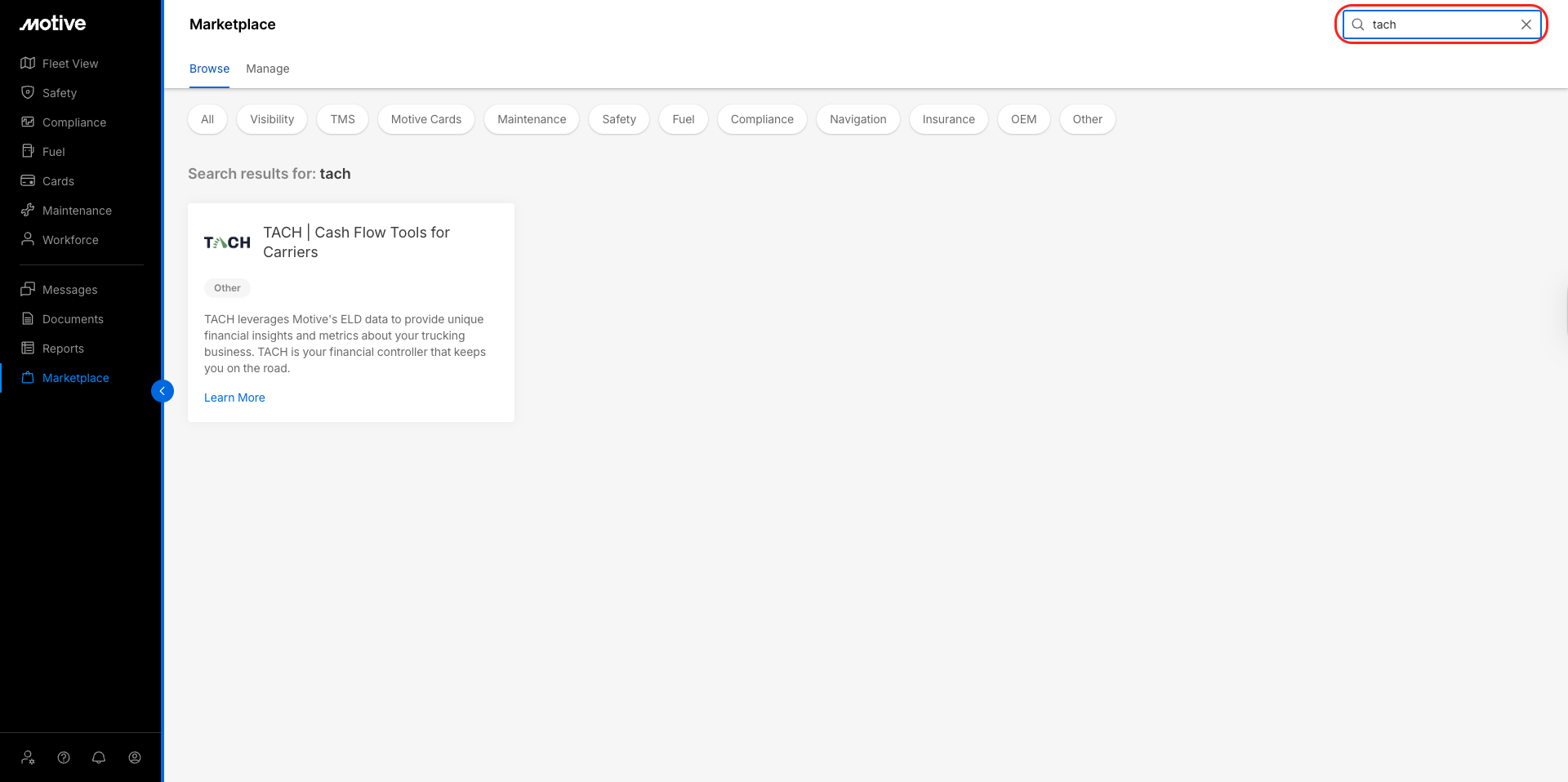This screenshot has width=1568, height=782.
Task: Filter by Motive Cards category
Action: 426,119
